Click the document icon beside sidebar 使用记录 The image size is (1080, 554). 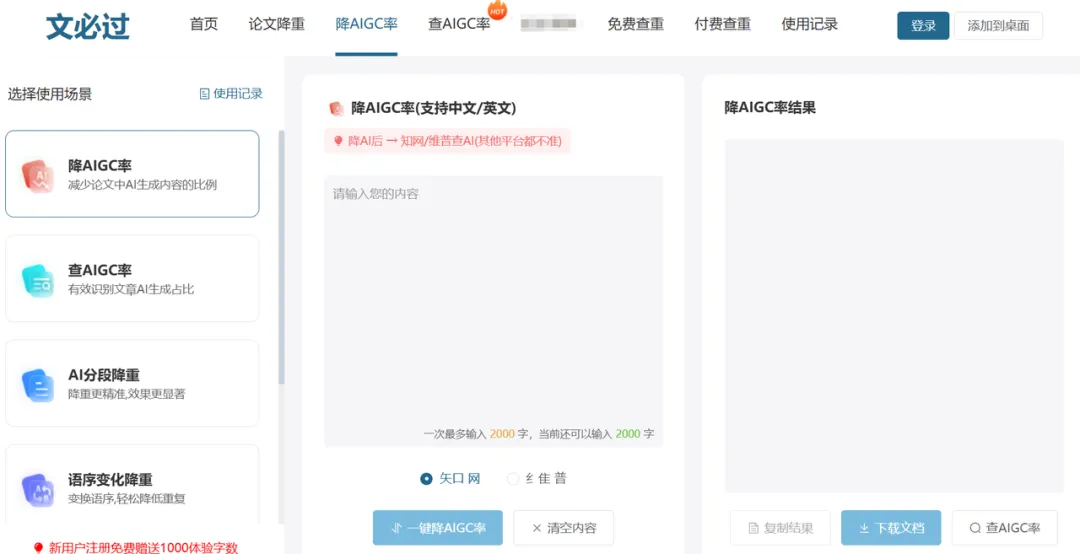(x=205, y=94)
